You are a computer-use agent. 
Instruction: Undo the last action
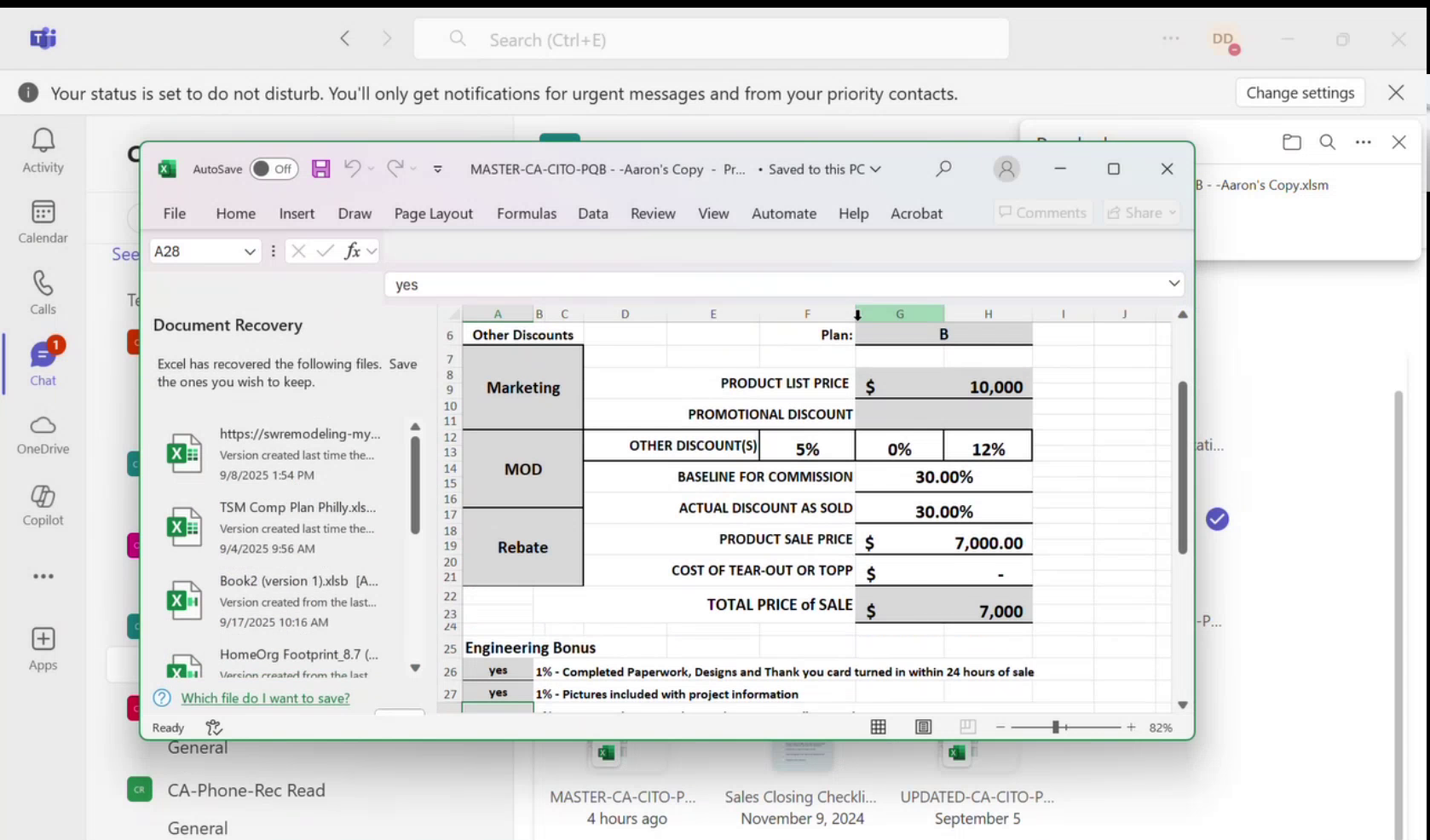[352, 169]
